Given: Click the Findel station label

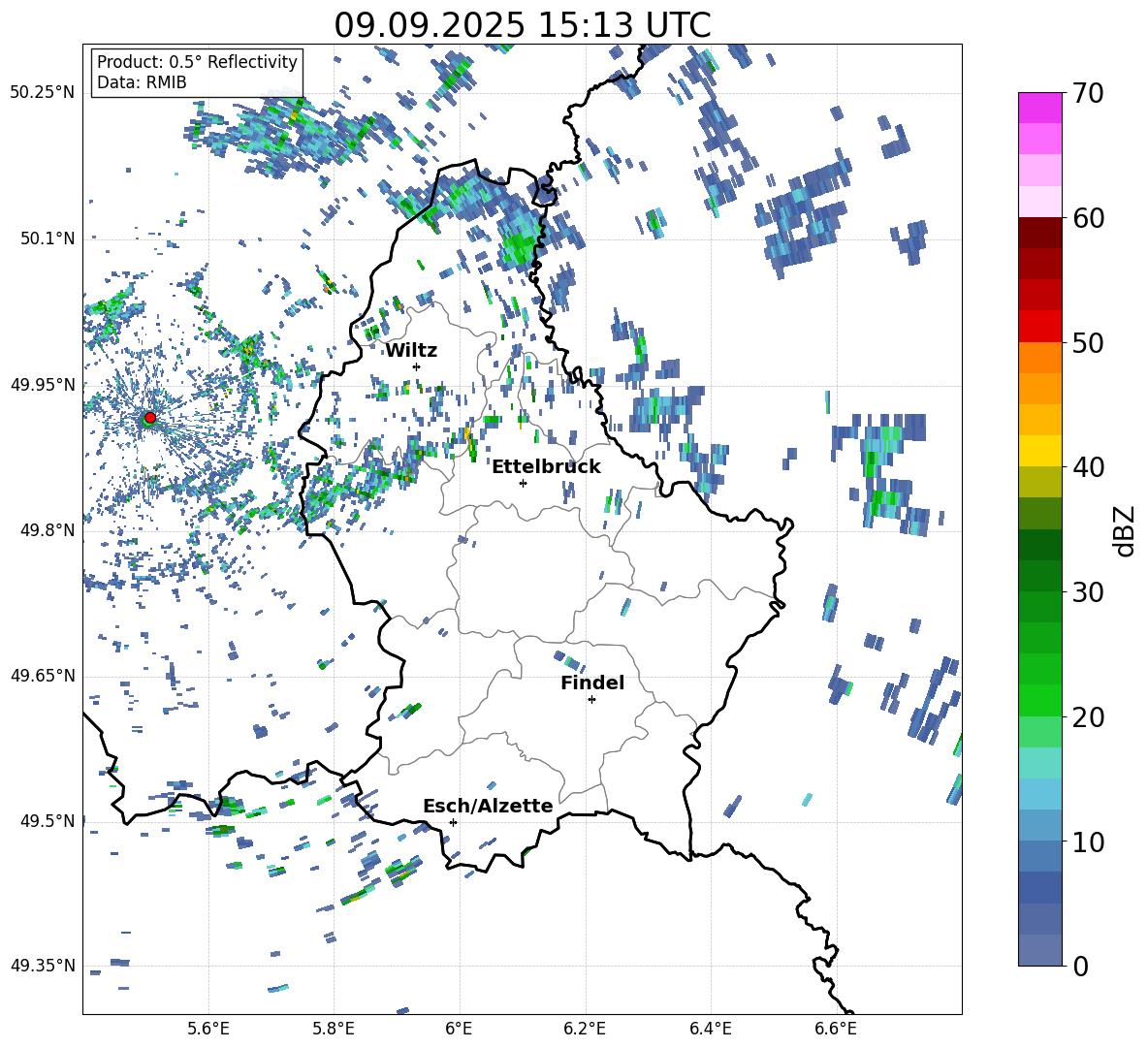Looking at the screenshot, I should 592,683.
